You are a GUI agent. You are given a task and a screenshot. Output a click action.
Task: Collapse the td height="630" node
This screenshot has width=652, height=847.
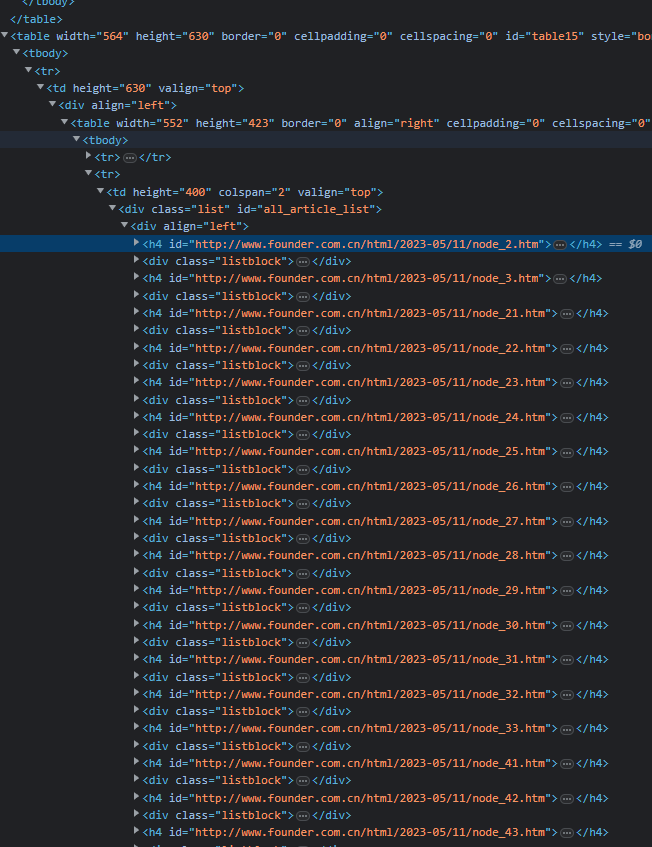[41, 88]
